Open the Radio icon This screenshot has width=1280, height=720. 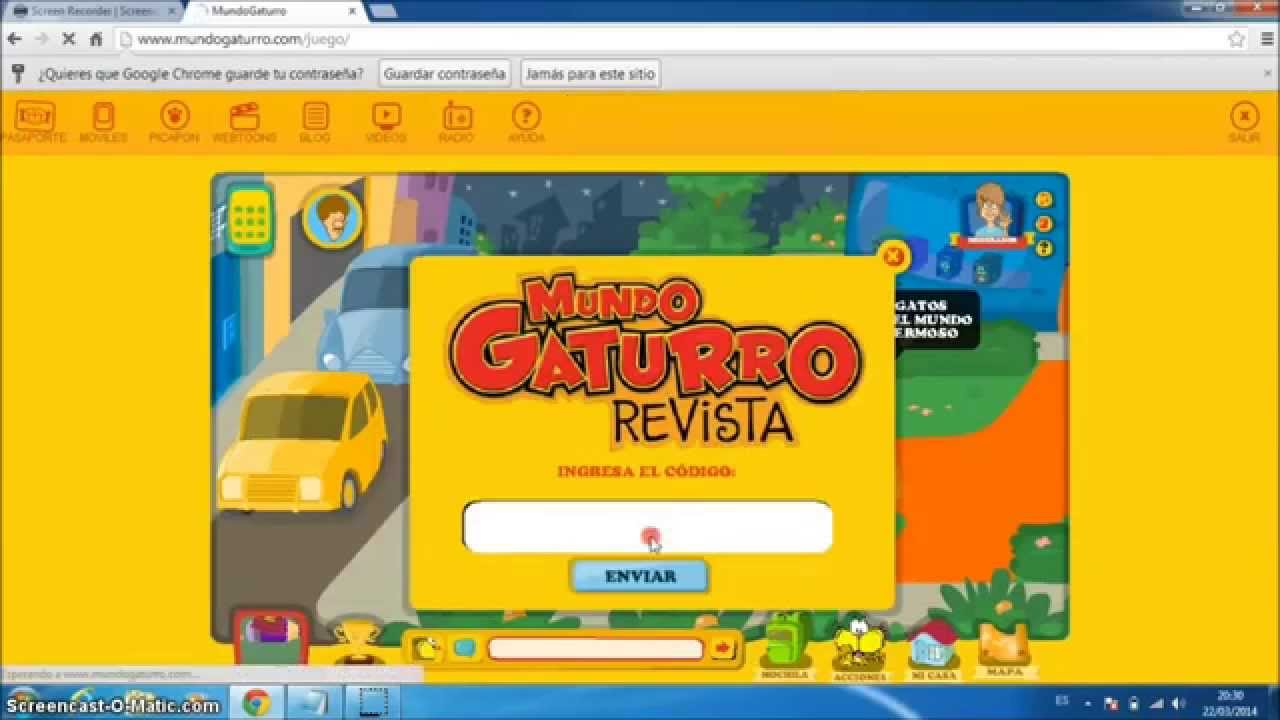pos(456,122)
